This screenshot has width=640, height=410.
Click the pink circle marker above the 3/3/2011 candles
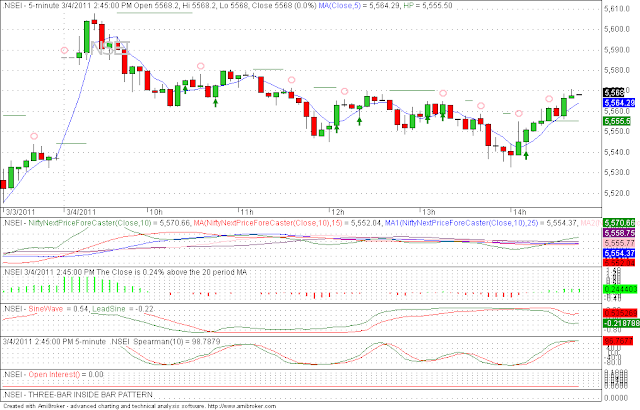click(34, 136)
